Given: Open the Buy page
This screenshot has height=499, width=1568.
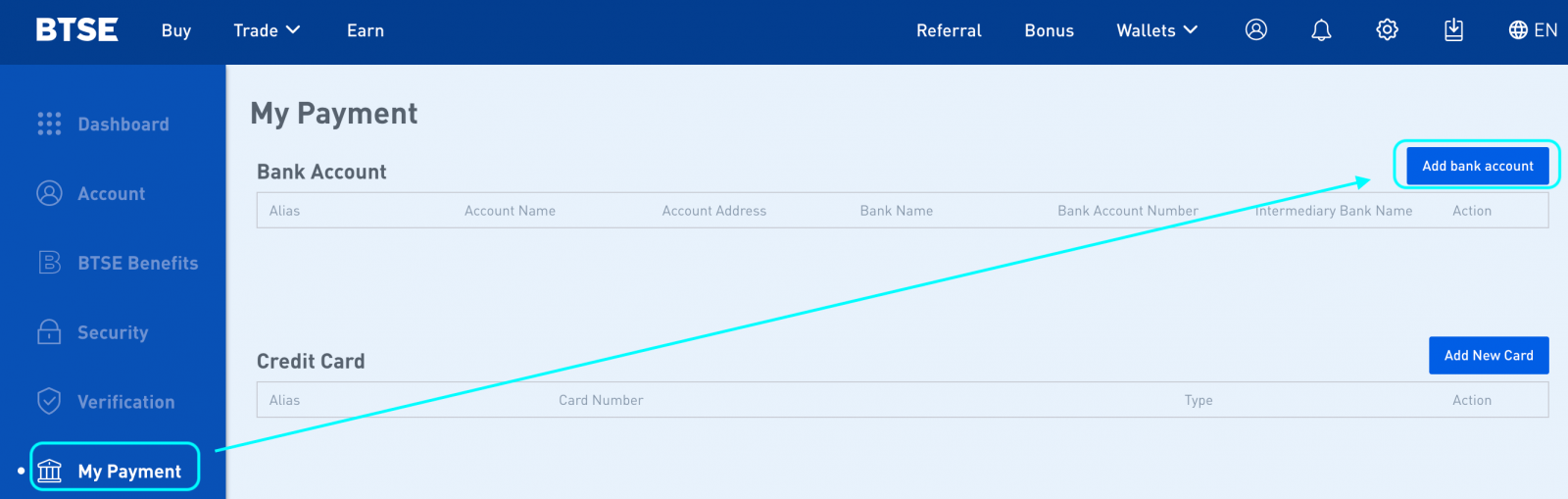Looking at the screenshot, I should (x=176, y=30).
